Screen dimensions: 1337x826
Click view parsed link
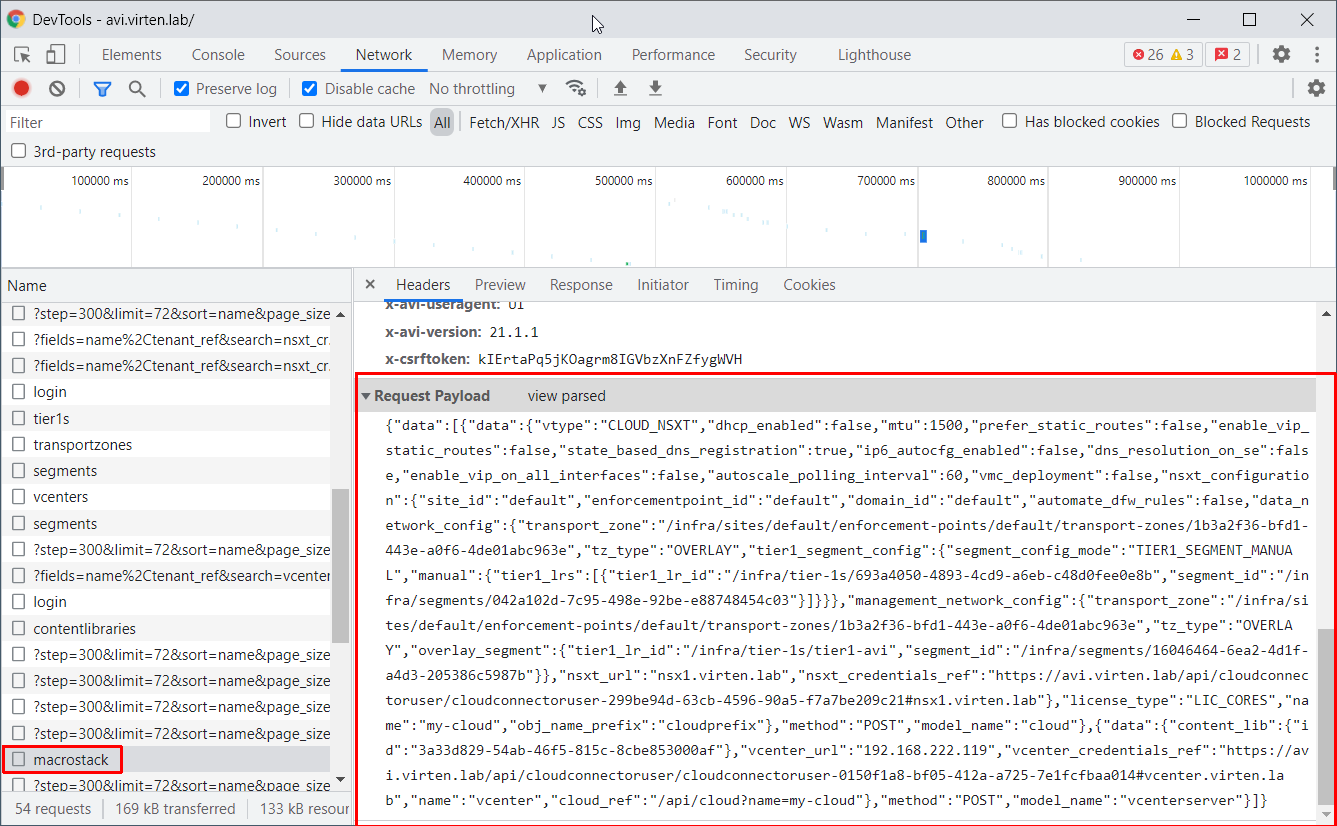(x=566, y=396)
